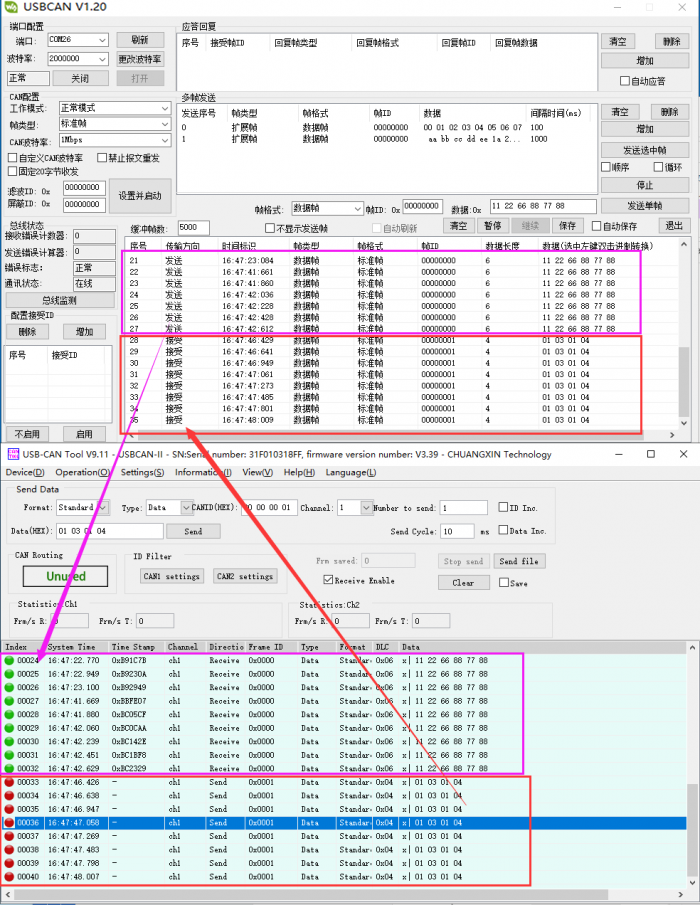Enable the 自动应答 checkbox
The height and width of the screenshot is (905, 700).
click(625, 81)
